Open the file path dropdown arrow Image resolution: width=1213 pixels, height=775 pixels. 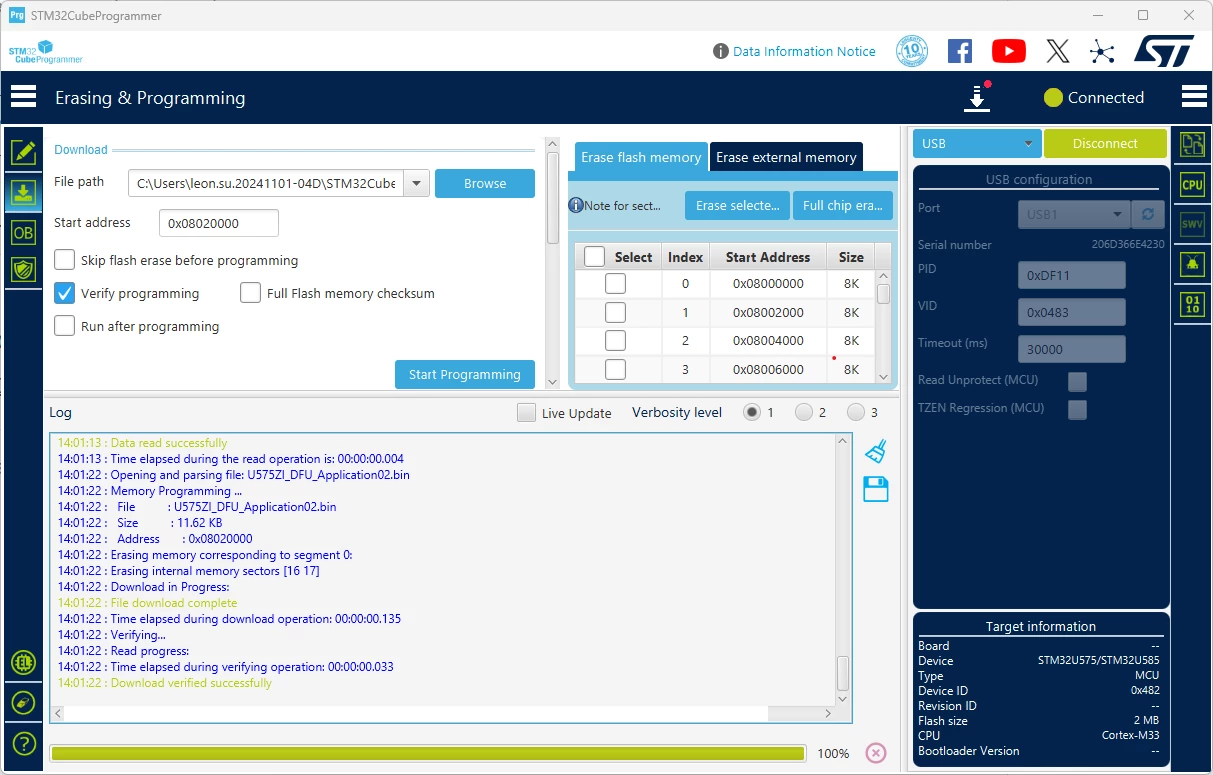click(x=417, y=183)
